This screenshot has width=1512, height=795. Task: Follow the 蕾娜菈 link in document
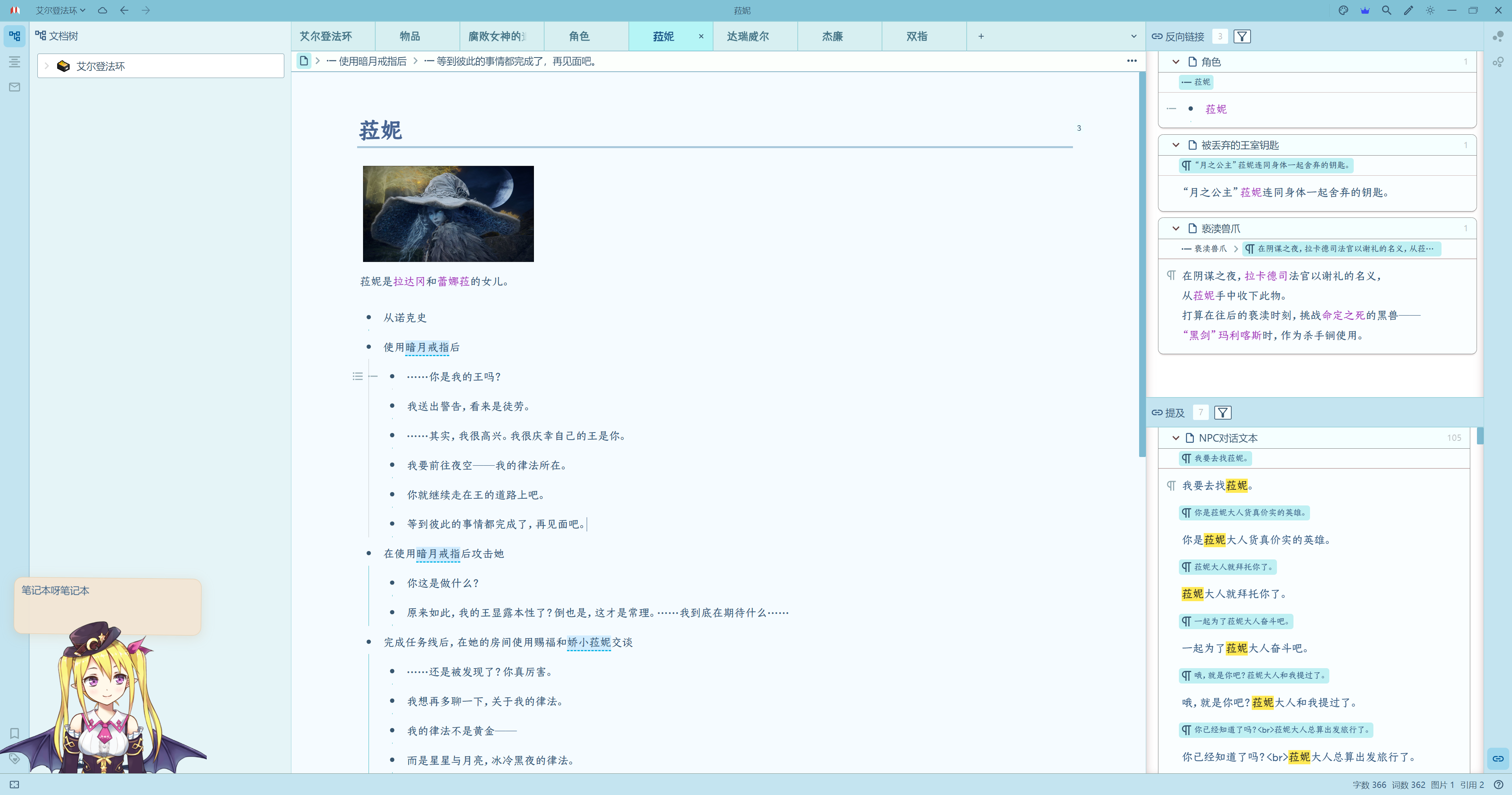tap(453, 281)
